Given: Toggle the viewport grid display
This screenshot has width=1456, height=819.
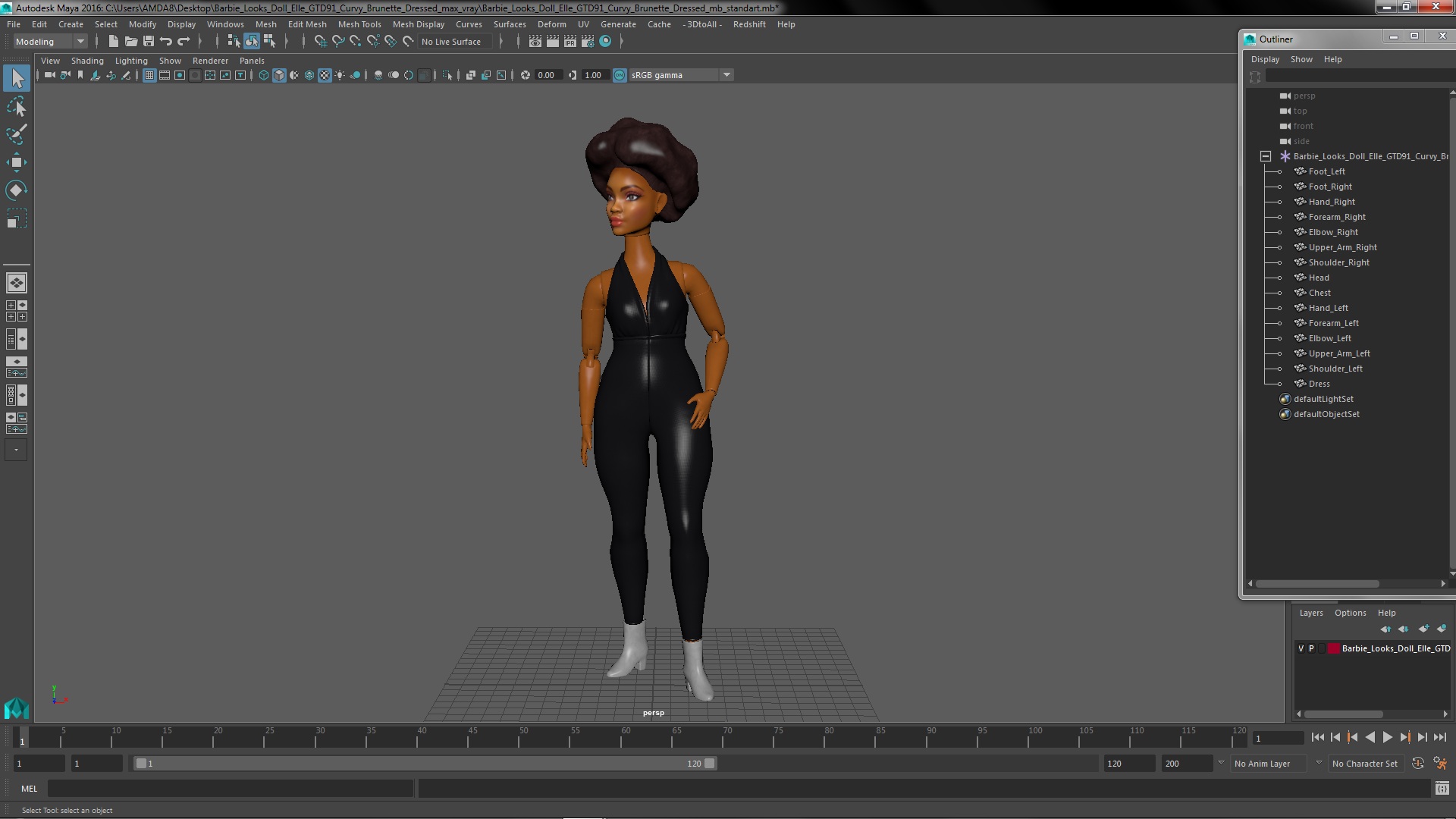Looking at the screenshot, I should (149, 75).
